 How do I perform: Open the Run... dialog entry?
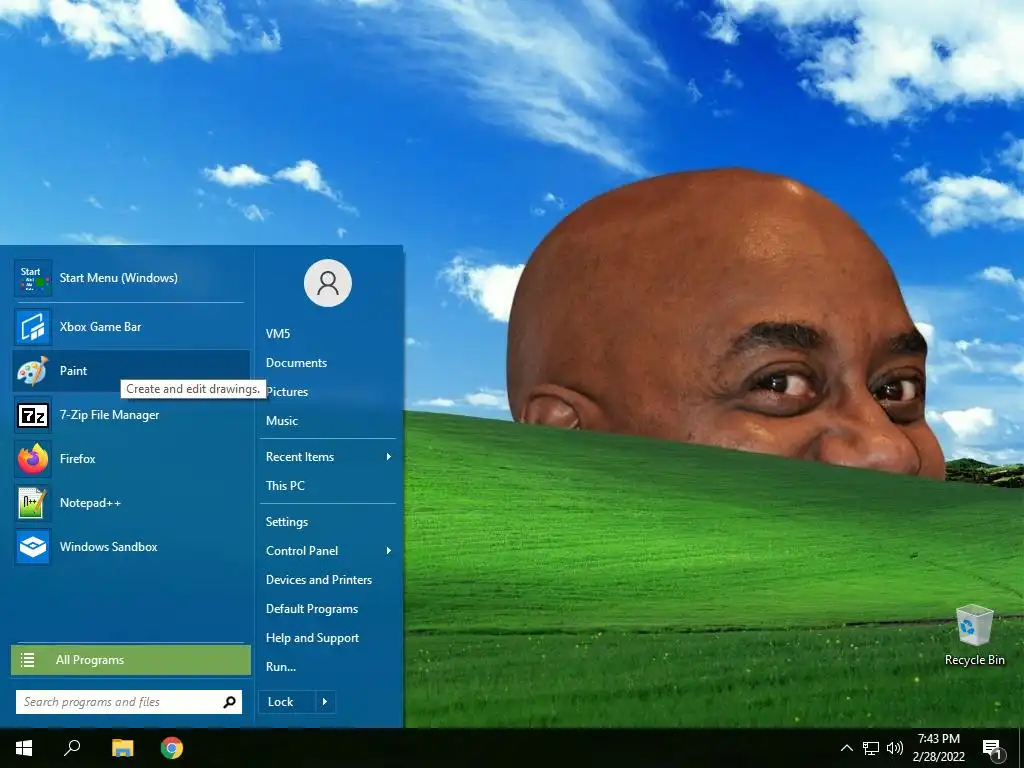pos(281,667)
